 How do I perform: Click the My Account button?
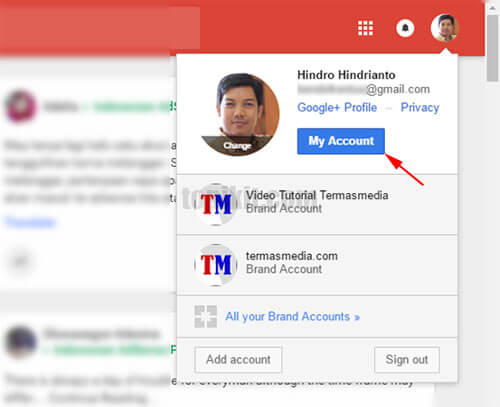[341, 141]
